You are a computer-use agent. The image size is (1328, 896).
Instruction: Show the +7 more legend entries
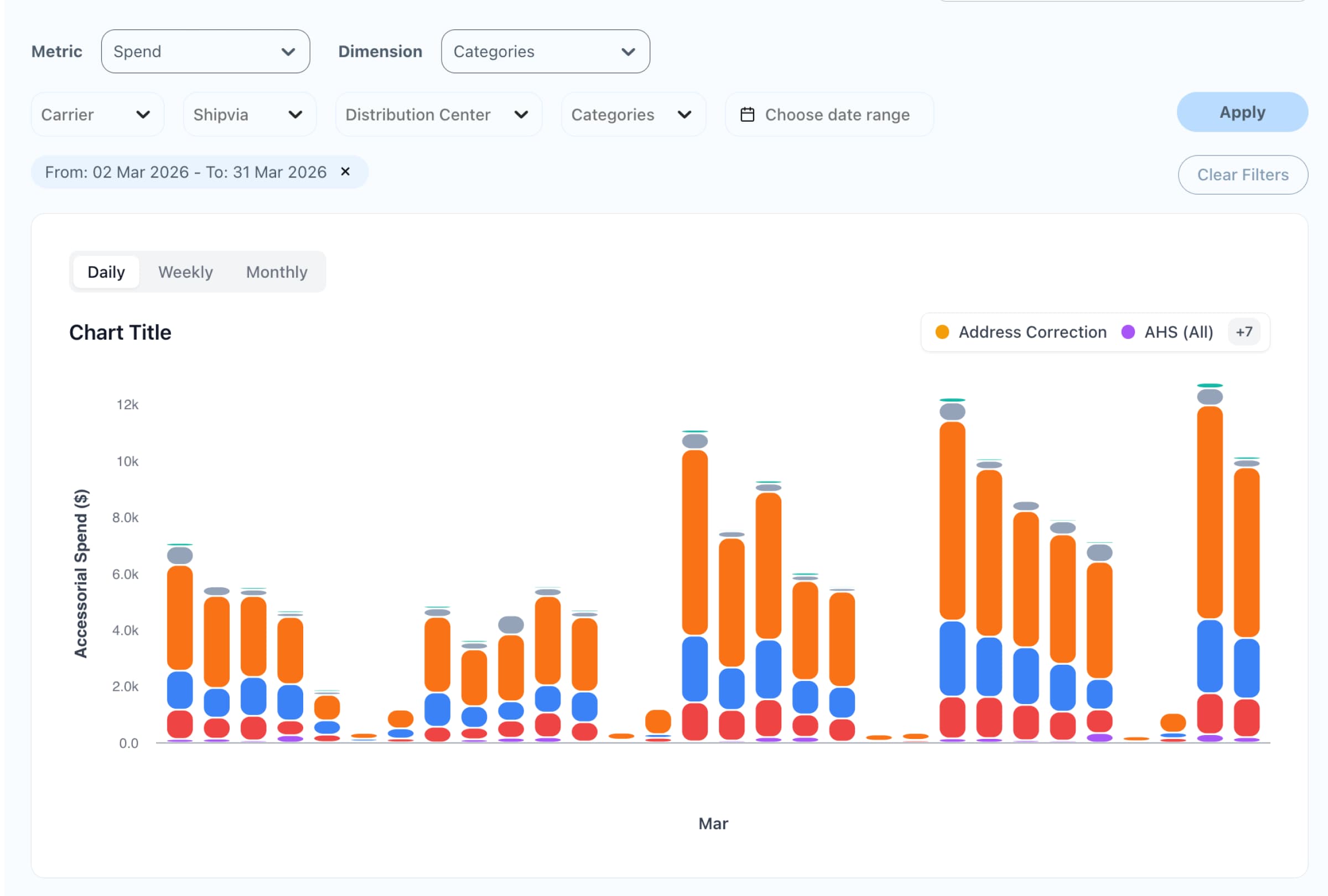(1244, 332)
